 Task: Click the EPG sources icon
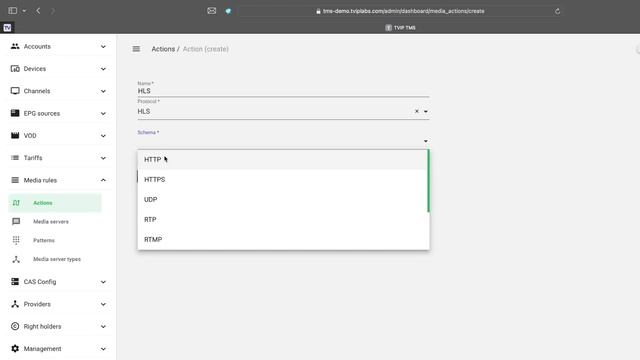[15, 113]
